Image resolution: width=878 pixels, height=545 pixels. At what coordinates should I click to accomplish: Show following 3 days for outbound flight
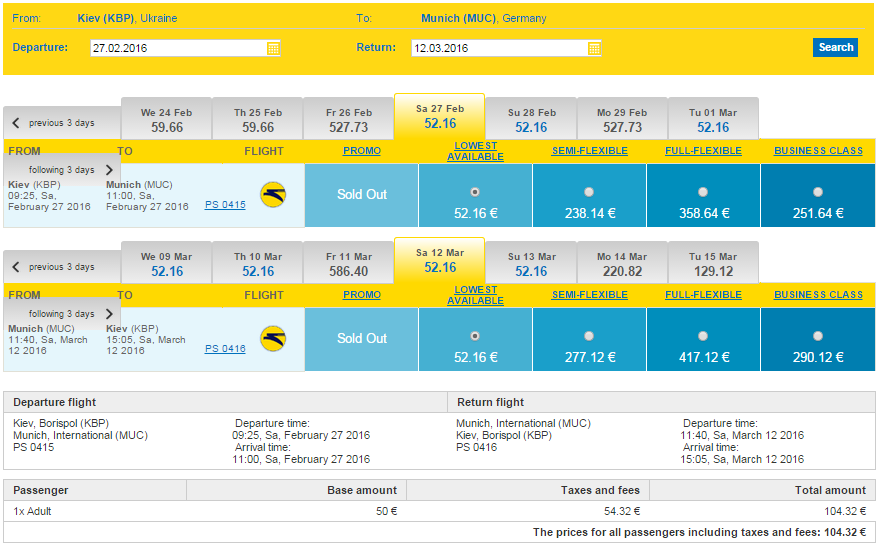tap(71, 170)
